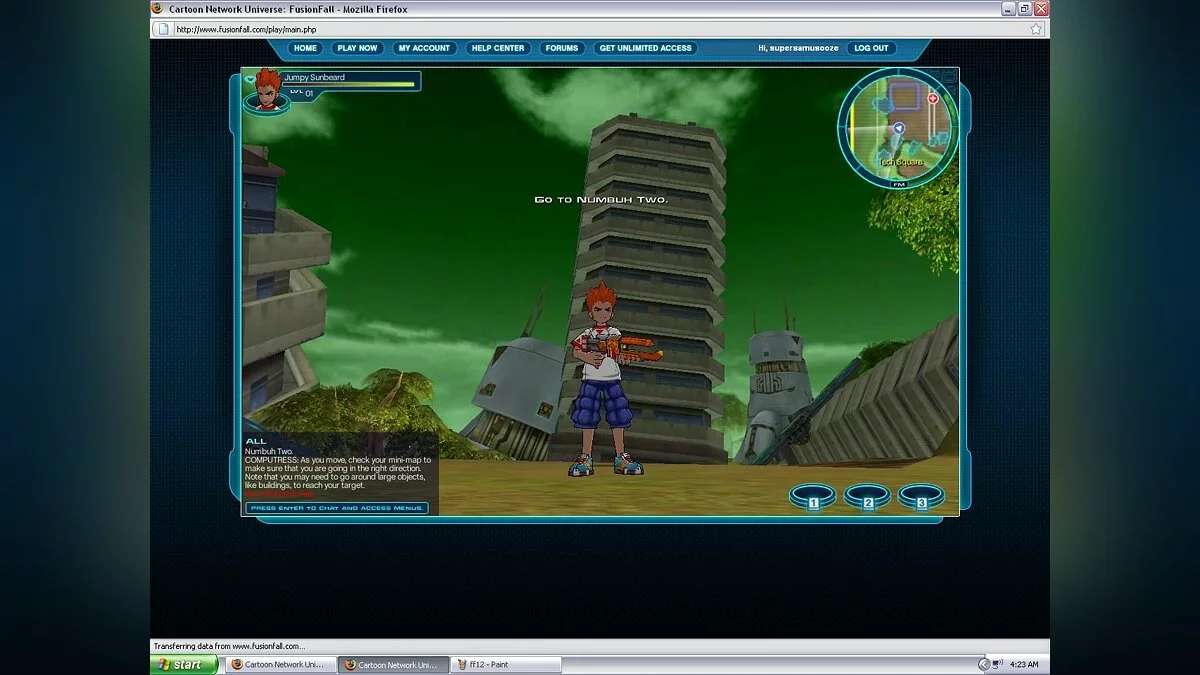Click the PRESS ENTER TO CHAT bar

click(337, 509)
